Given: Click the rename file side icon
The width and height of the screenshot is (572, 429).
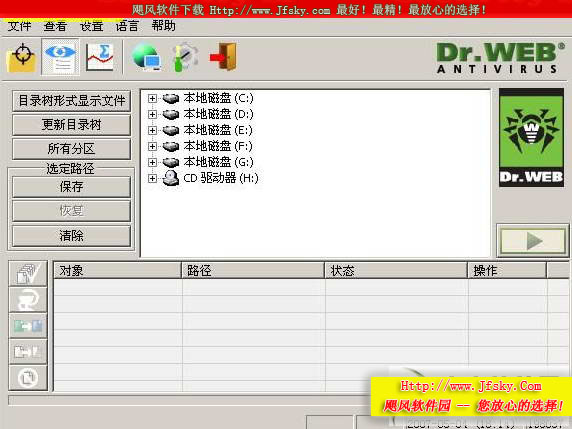Looking at the screenshot, I should point(28,325).
